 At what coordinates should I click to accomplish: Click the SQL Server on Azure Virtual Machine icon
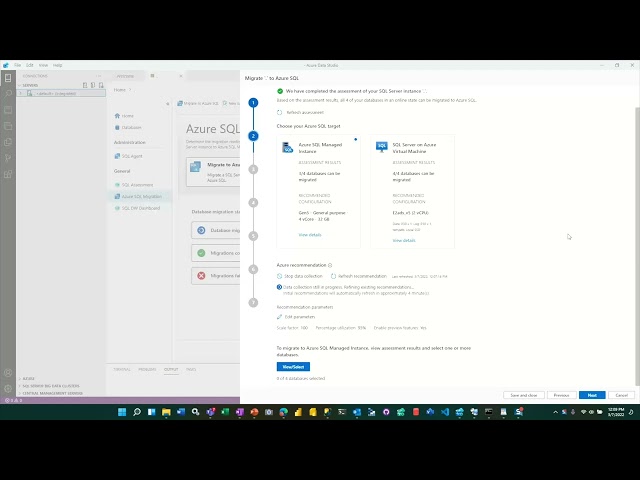pos(382,147)
